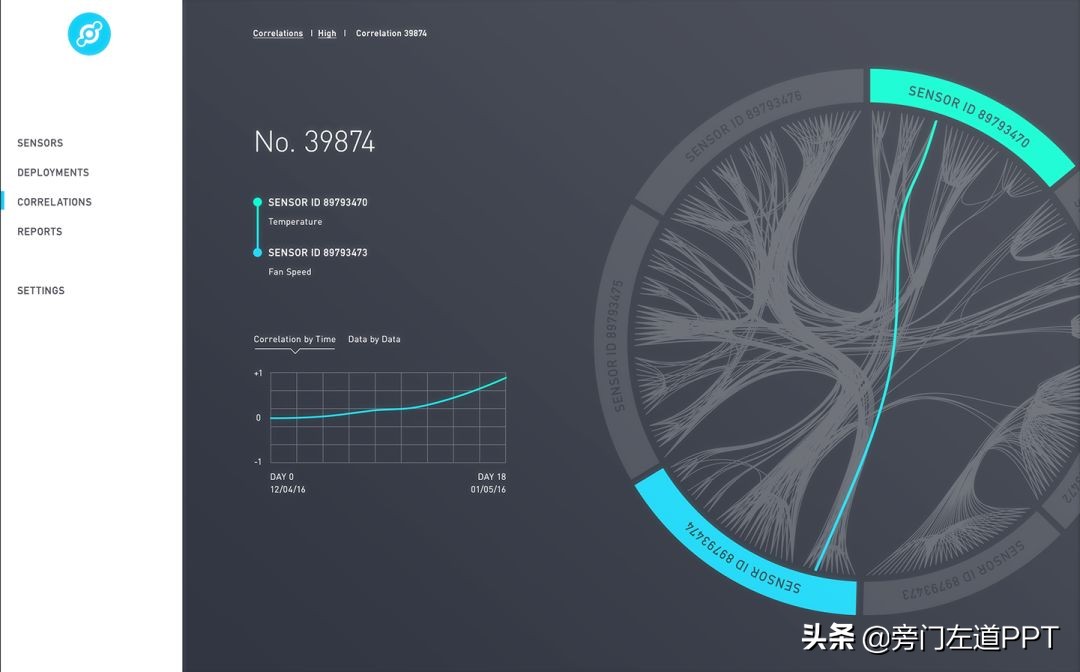
Task: Select the No. 39874 heading
Action: point(315,142)
